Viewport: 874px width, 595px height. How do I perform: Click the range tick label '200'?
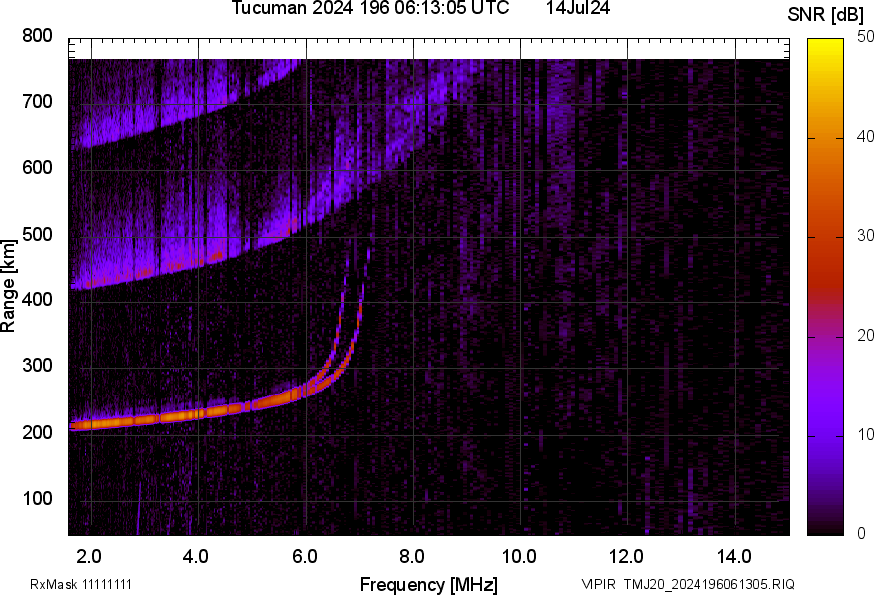pyautogui.click(x=37, y=432)
